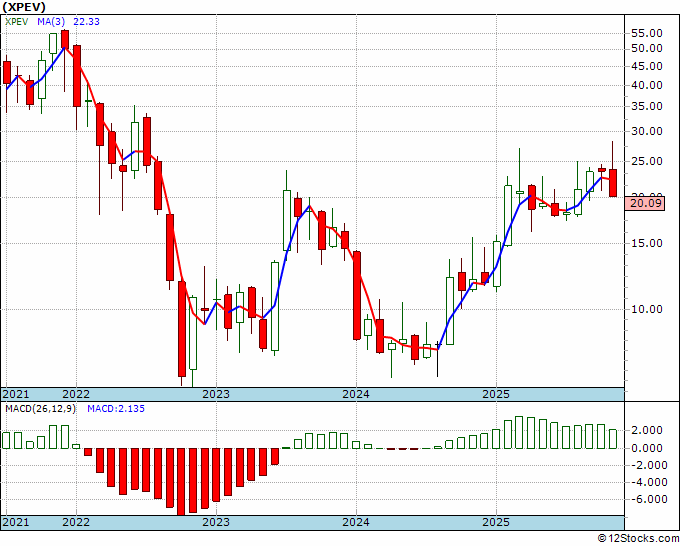Click the MA(3) legend label
The image size is (680, 546).
click(51, 22)
